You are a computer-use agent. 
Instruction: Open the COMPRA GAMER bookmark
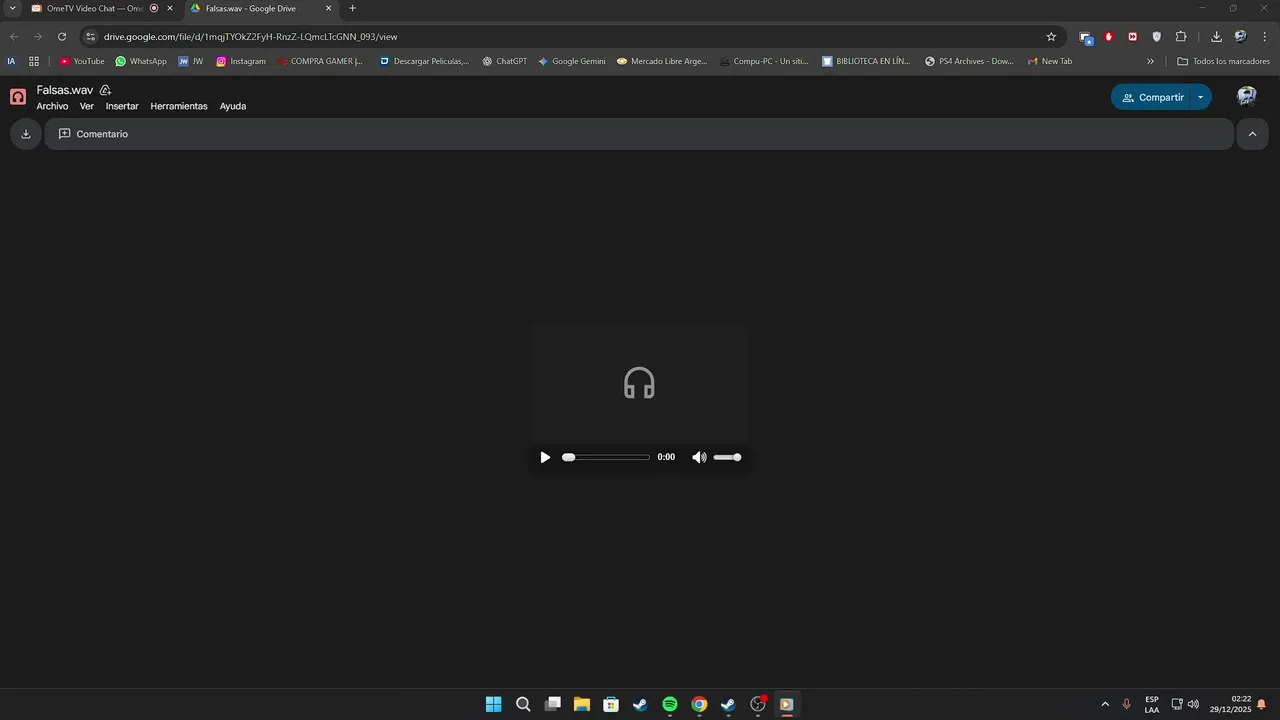(320, 61)
